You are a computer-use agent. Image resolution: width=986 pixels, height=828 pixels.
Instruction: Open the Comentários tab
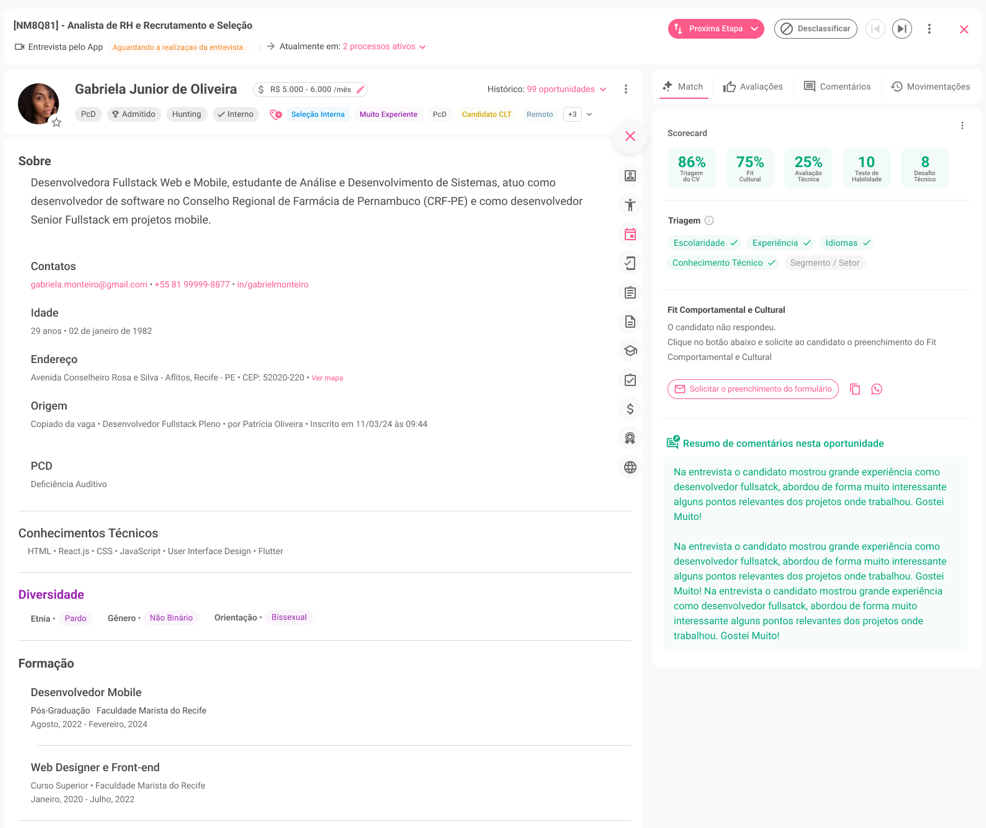(x=837, y=87)
